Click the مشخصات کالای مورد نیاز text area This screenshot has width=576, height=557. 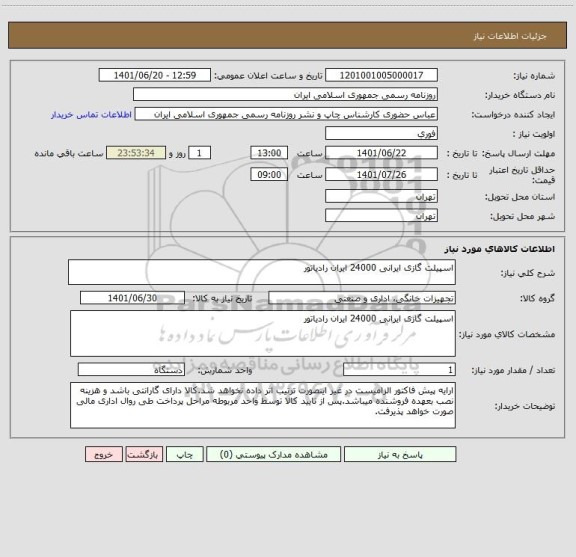[x=263, y=334]
